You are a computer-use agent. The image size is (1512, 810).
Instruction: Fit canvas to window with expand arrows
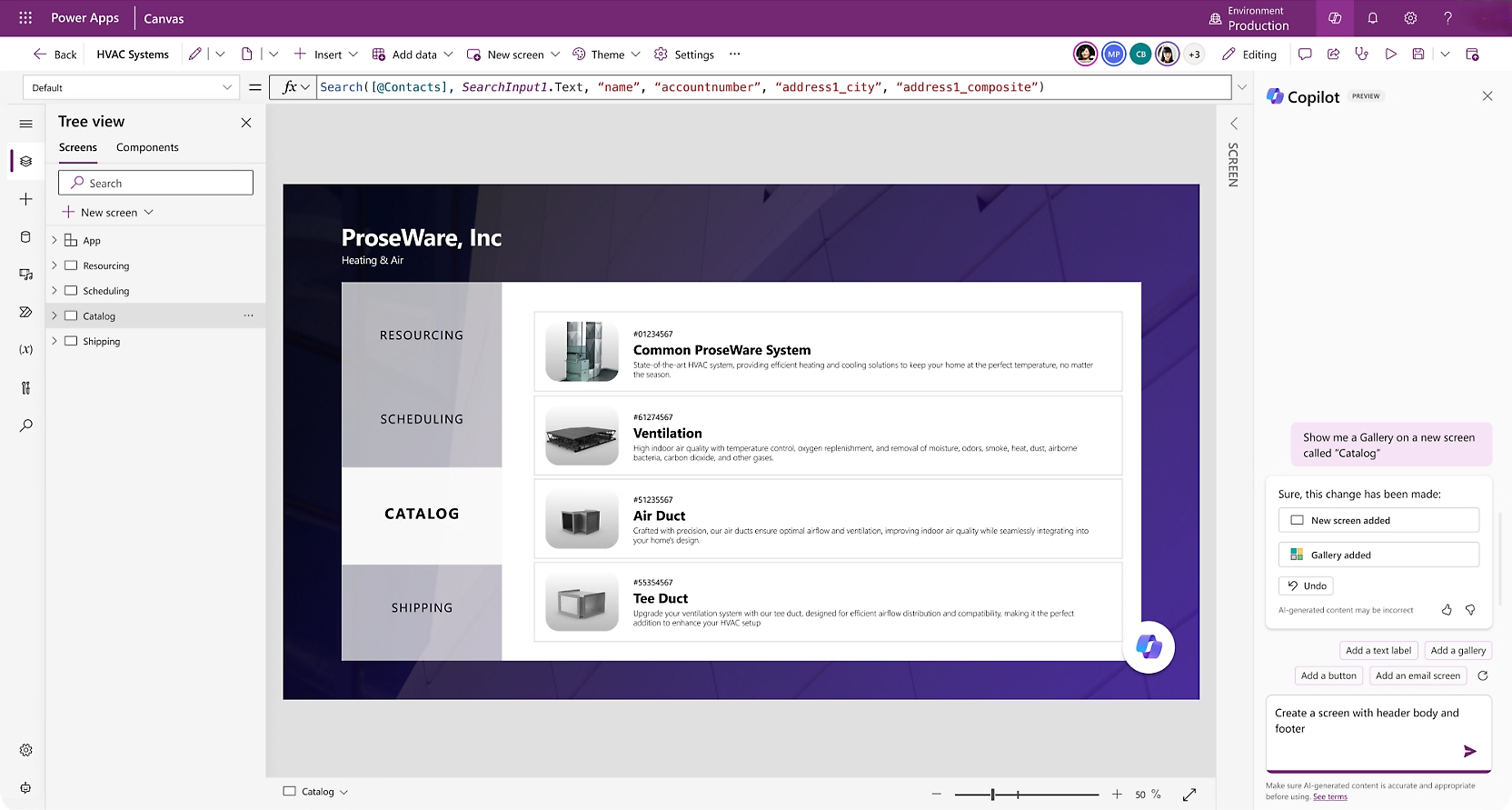[x=1189, y=795]
